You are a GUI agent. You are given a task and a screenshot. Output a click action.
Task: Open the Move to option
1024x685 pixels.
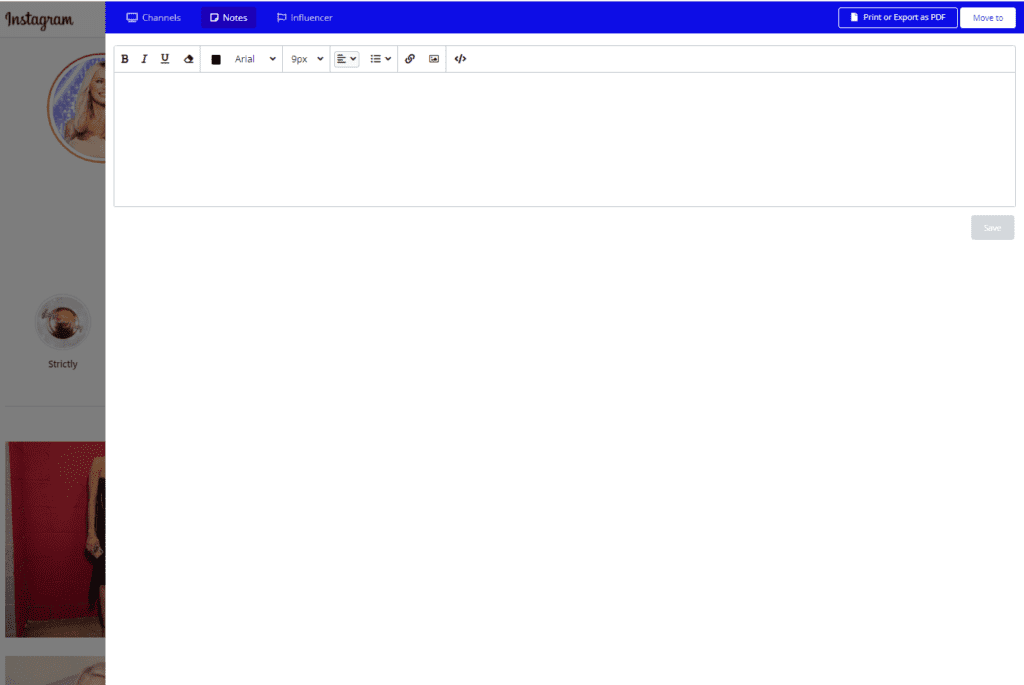(987, 17)
